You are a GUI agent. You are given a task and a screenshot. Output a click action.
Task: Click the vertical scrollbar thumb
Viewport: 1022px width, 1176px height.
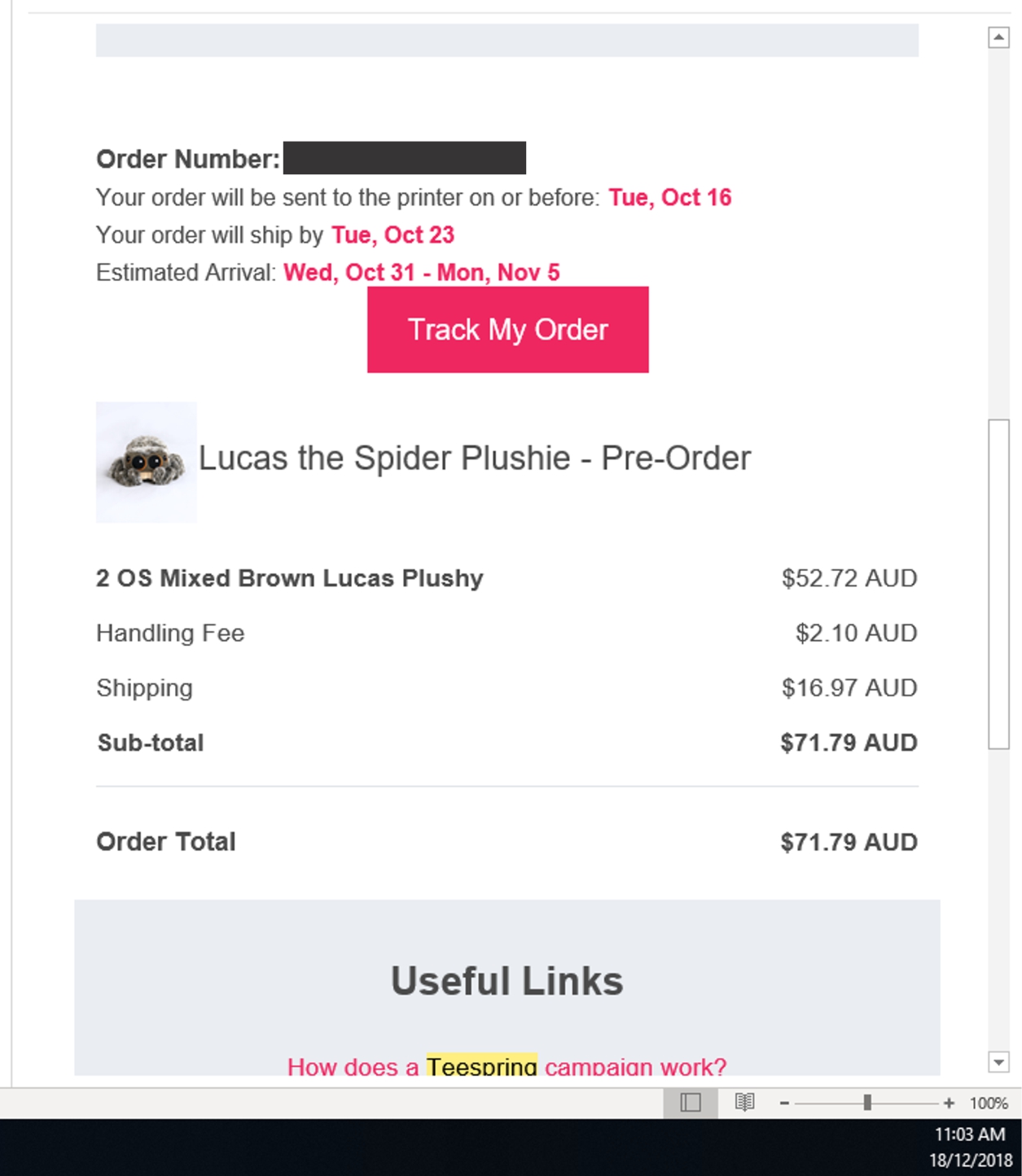point(998,583)
